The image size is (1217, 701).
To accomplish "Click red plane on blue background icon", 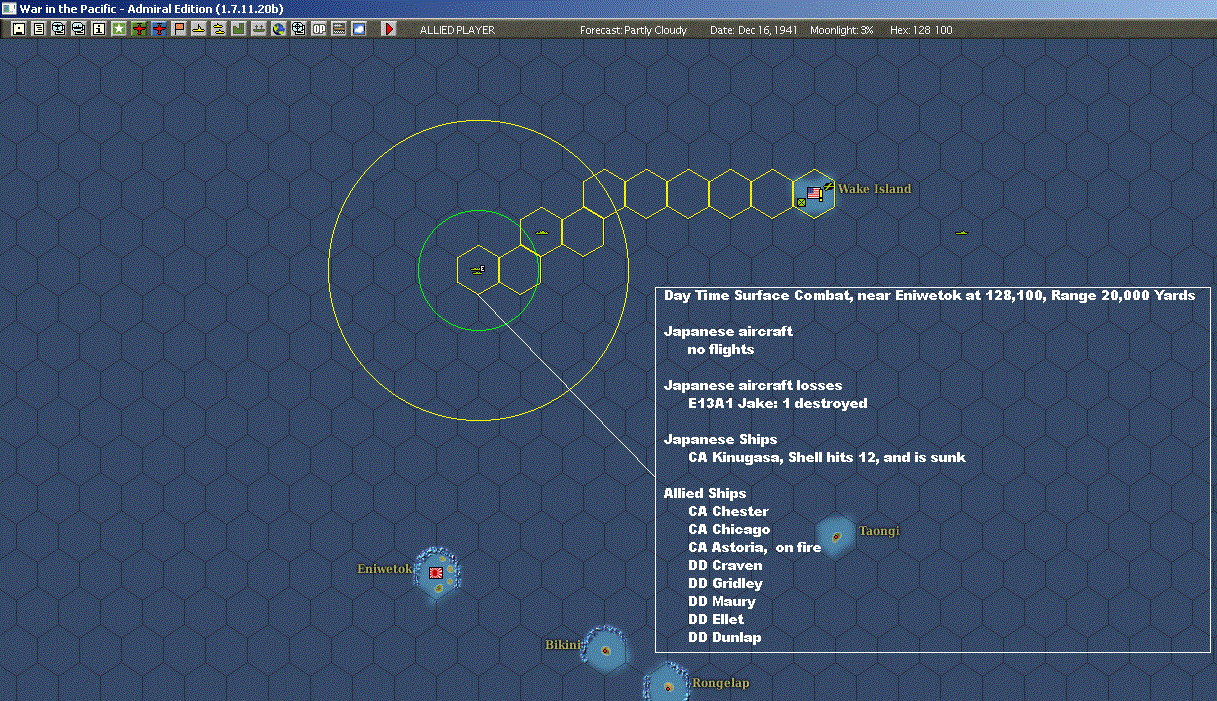I will pos(159,29).
